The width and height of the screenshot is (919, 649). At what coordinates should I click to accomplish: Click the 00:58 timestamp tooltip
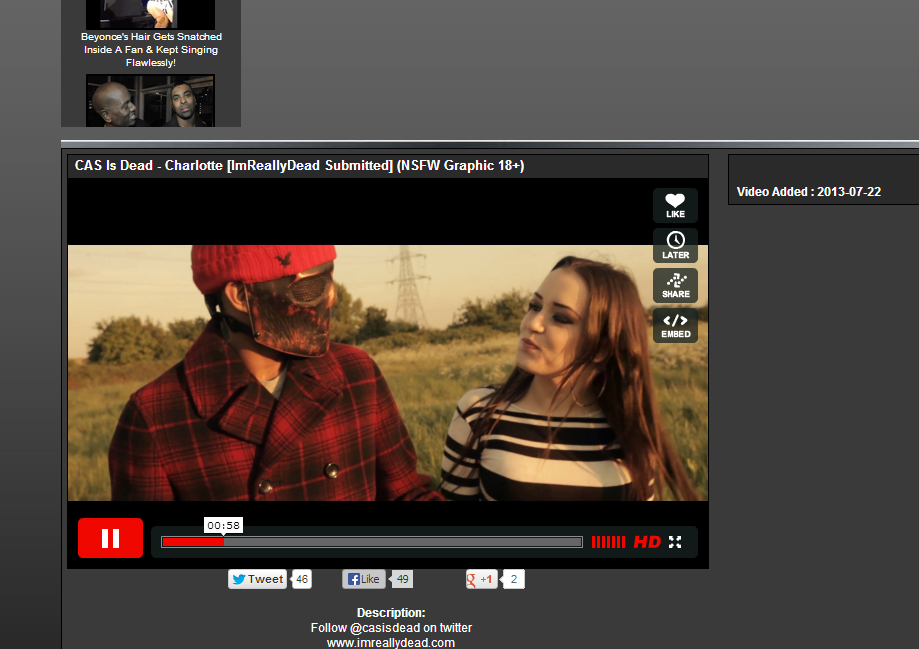[223, 525]
